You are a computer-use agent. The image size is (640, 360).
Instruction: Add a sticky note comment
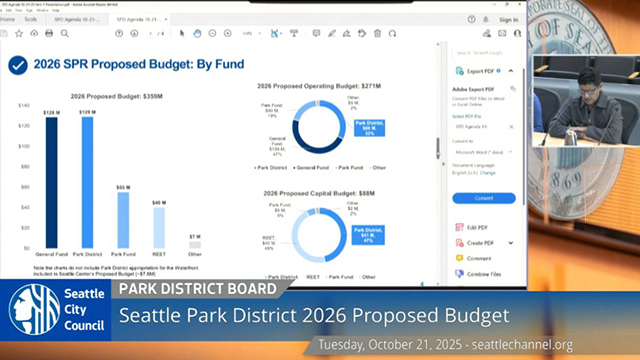coord(316,33)
